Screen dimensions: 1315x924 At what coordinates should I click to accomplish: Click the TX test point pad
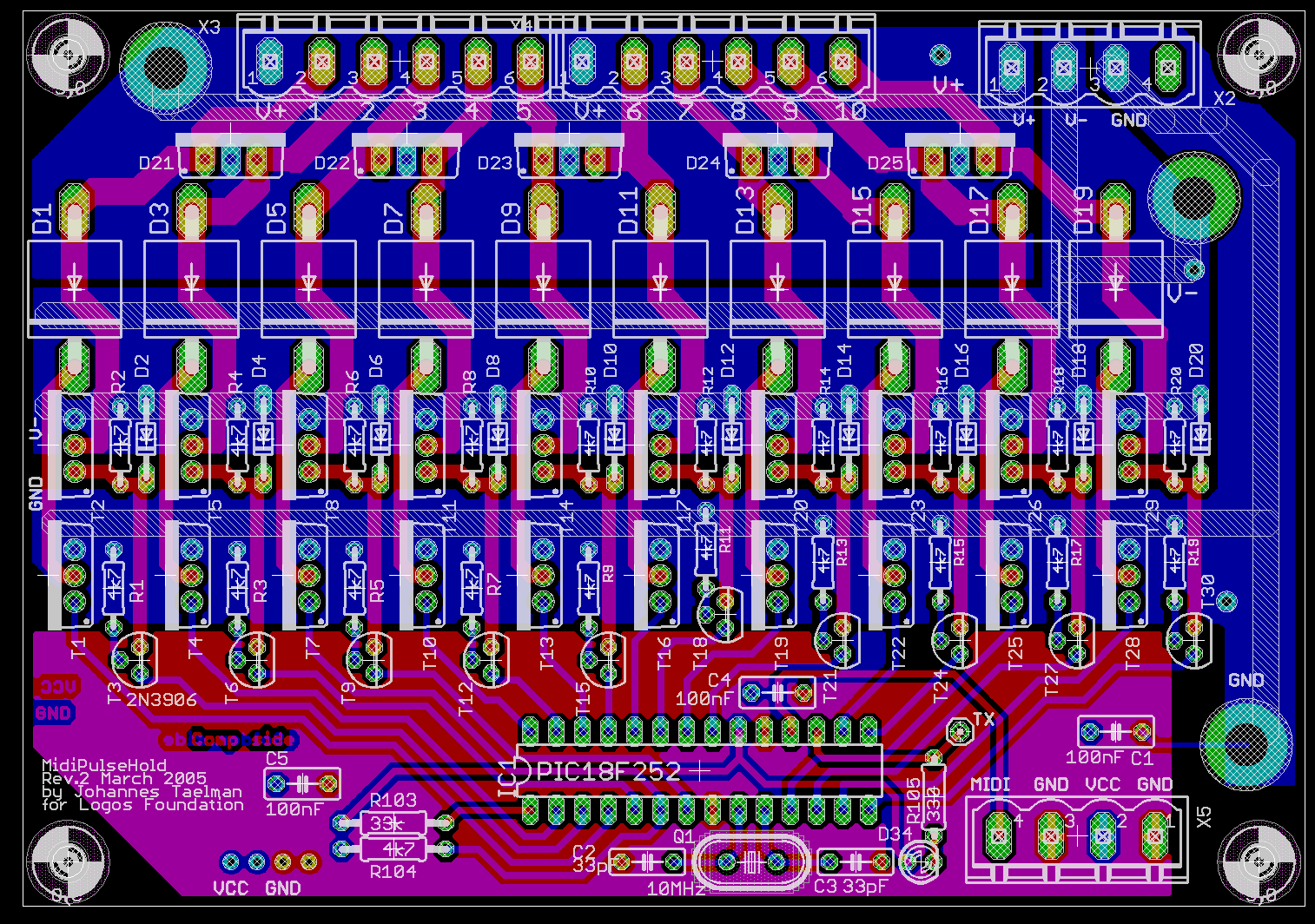(x=960, y=730)
